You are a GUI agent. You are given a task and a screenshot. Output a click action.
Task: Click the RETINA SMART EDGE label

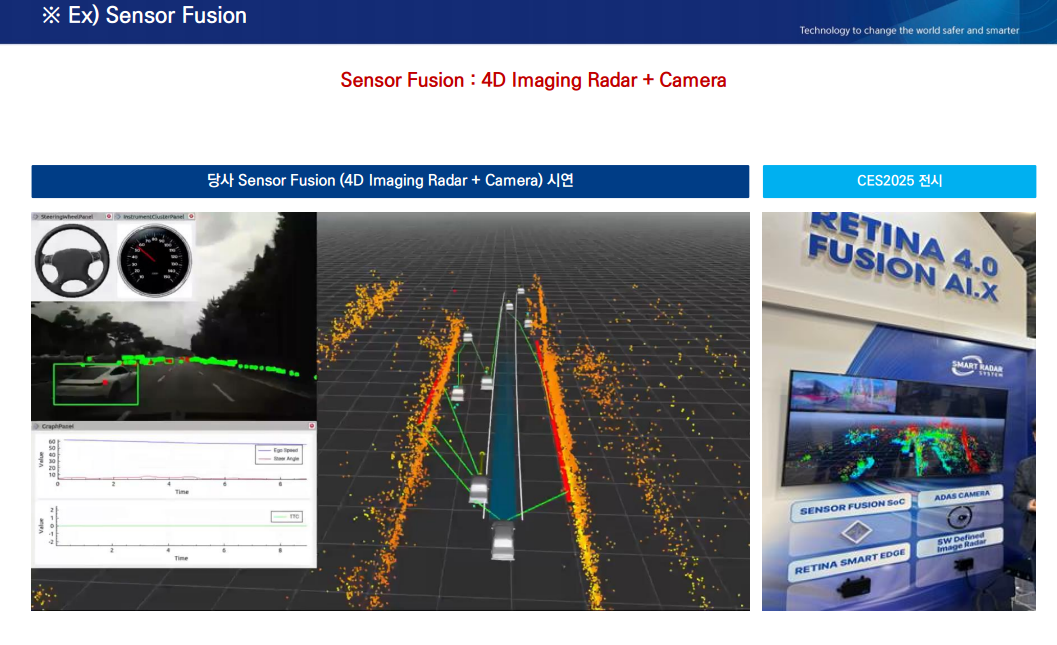pyautogui.click(x=849, y=562)
